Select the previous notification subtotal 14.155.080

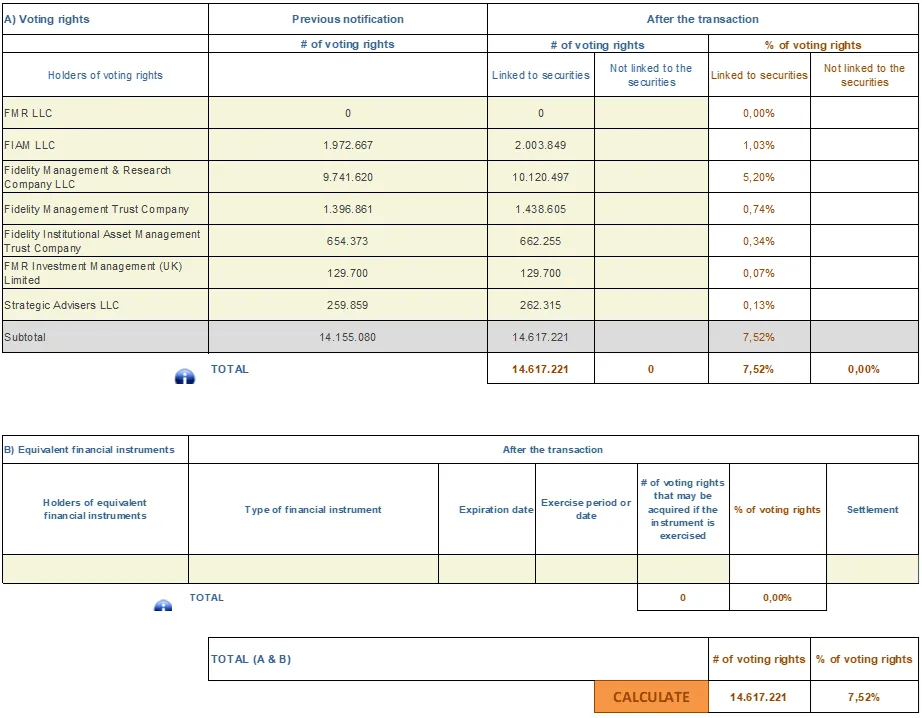348,337
